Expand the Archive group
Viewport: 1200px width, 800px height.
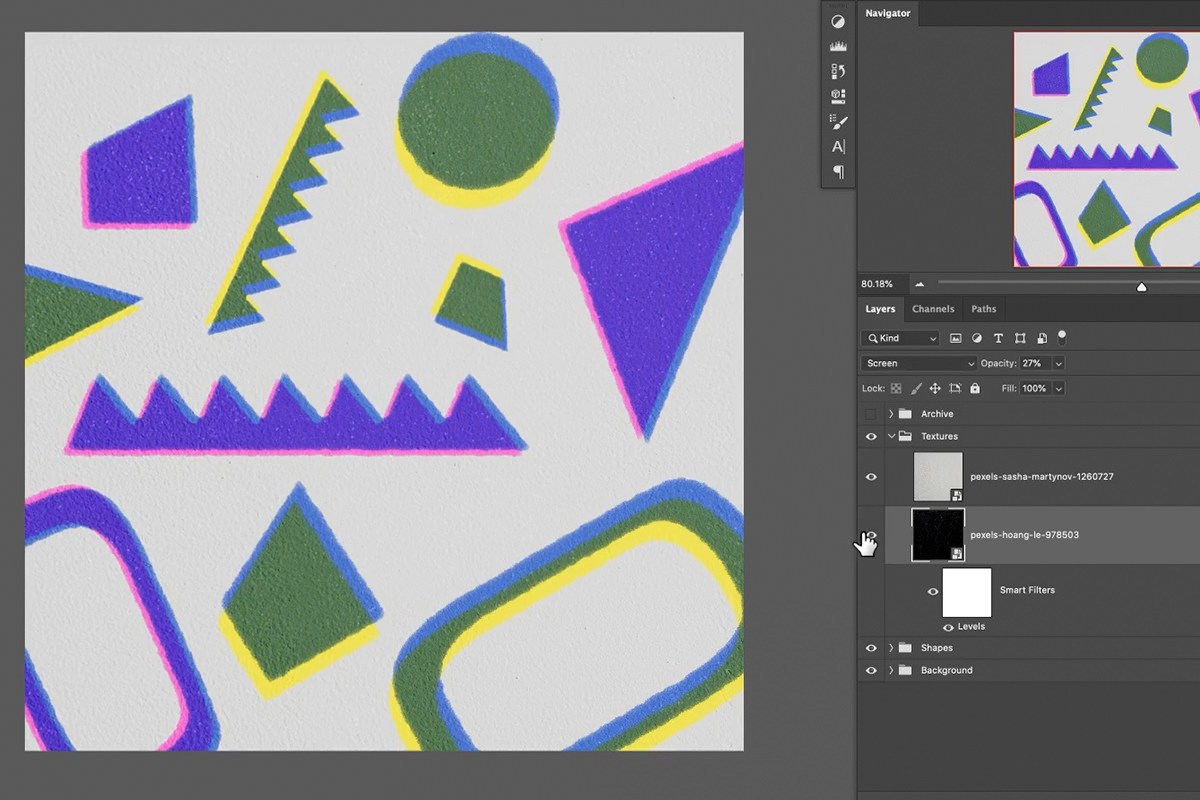tap(890, 414)
